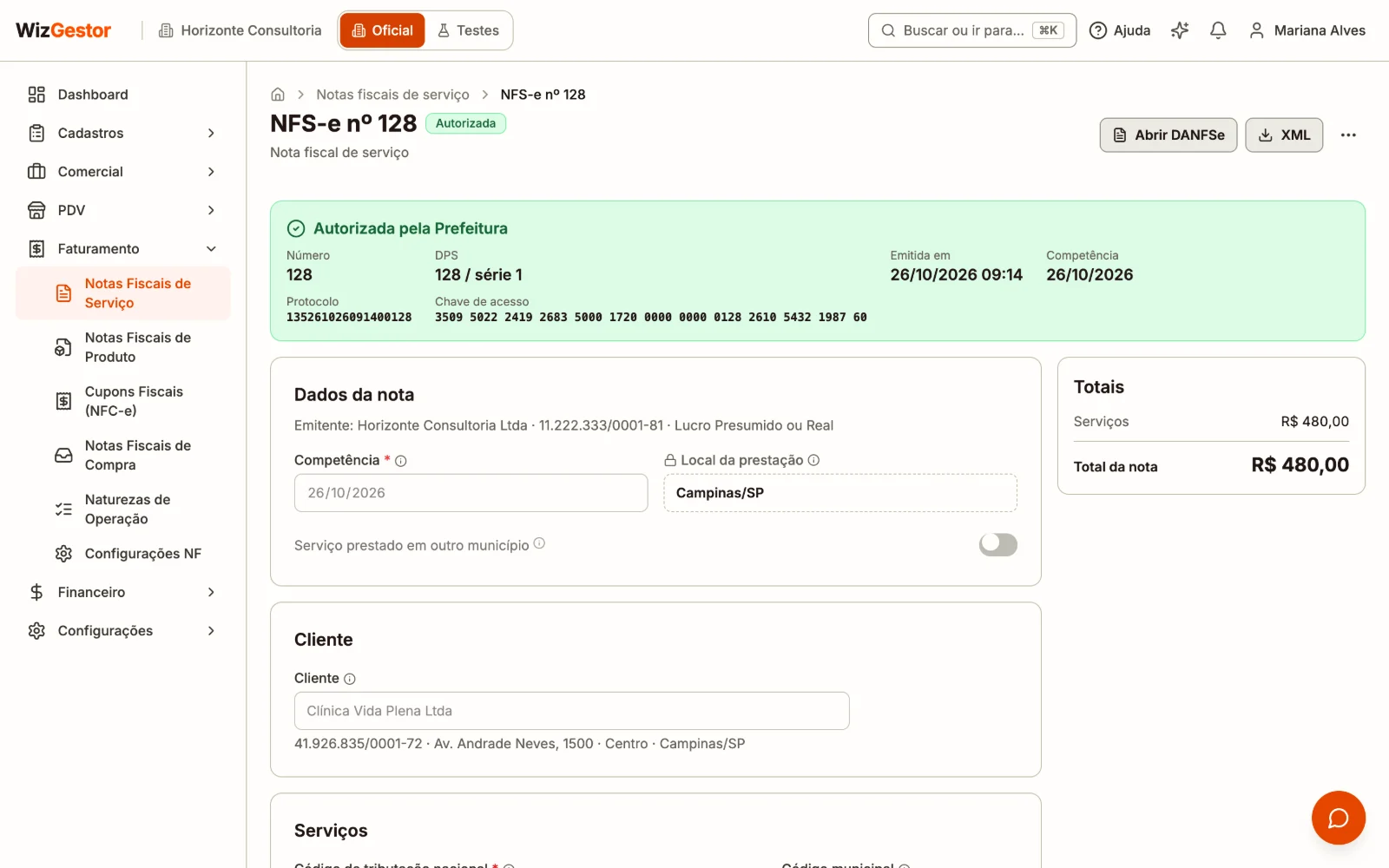This screenshot has height=868, width=1389.
Task: Click the client address line 41.926.835/0001-72
Action: click(x=519, y=744)
